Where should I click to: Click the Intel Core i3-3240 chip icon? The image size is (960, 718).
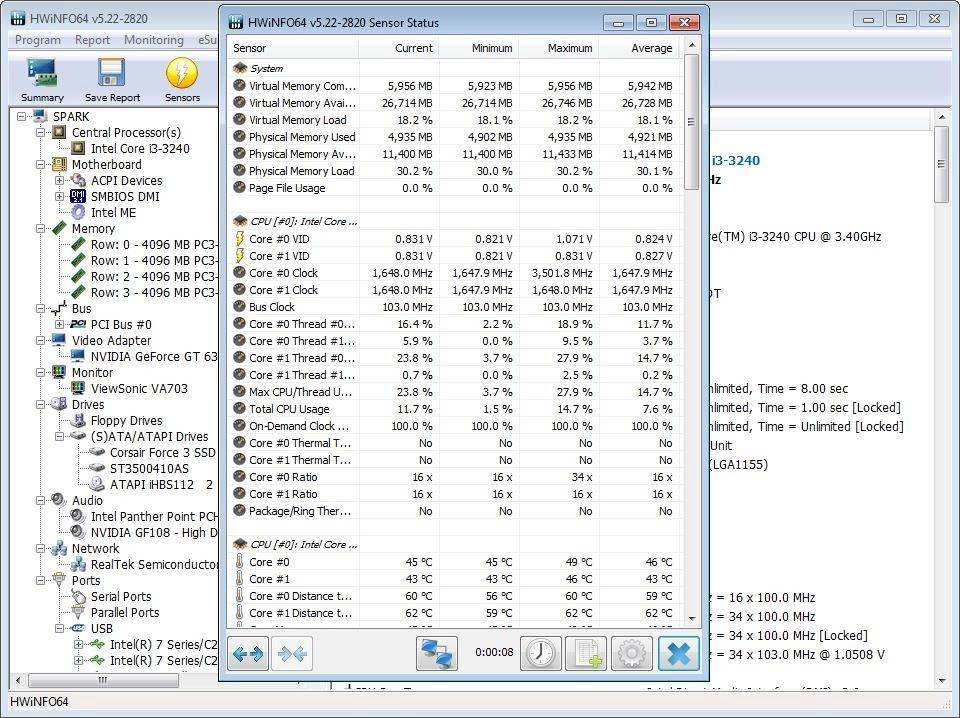pos(78,148)
